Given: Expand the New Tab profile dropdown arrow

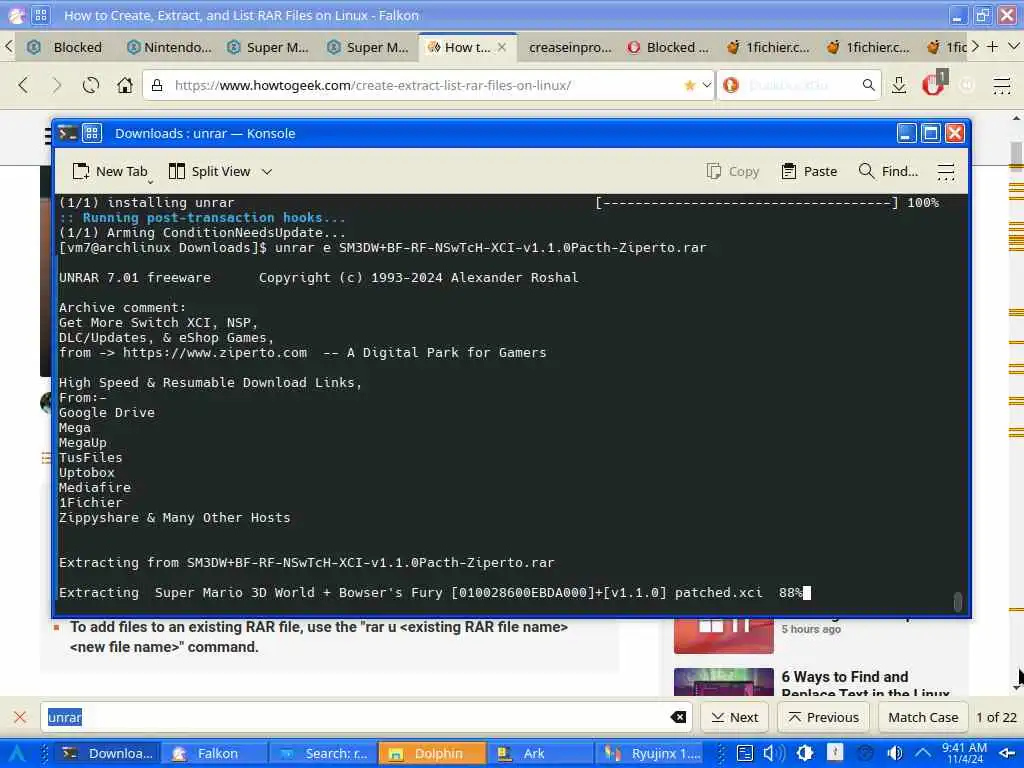Looking at the screenshot, I should (150, 182).
